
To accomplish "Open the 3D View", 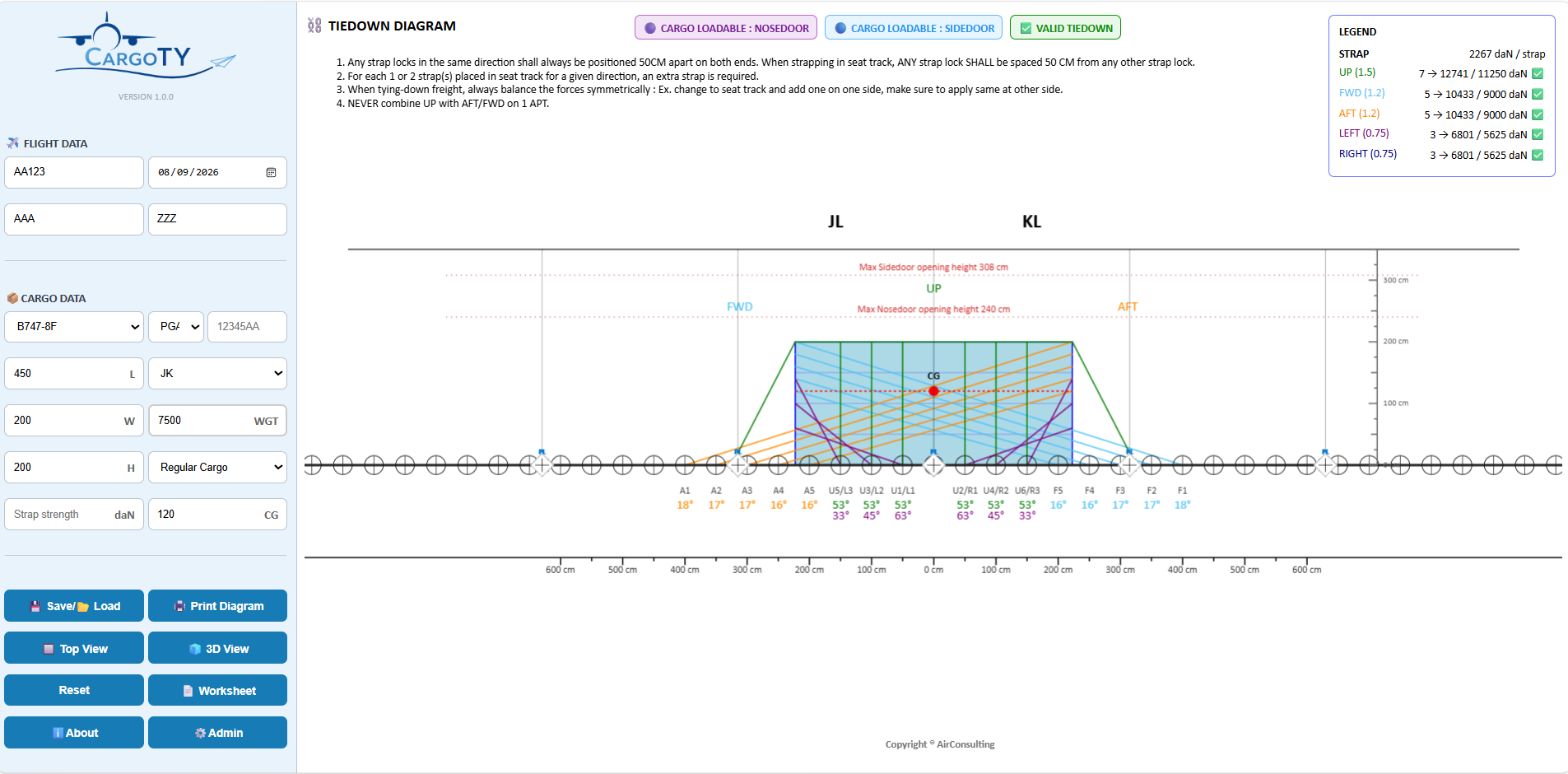I will point(217,648).
